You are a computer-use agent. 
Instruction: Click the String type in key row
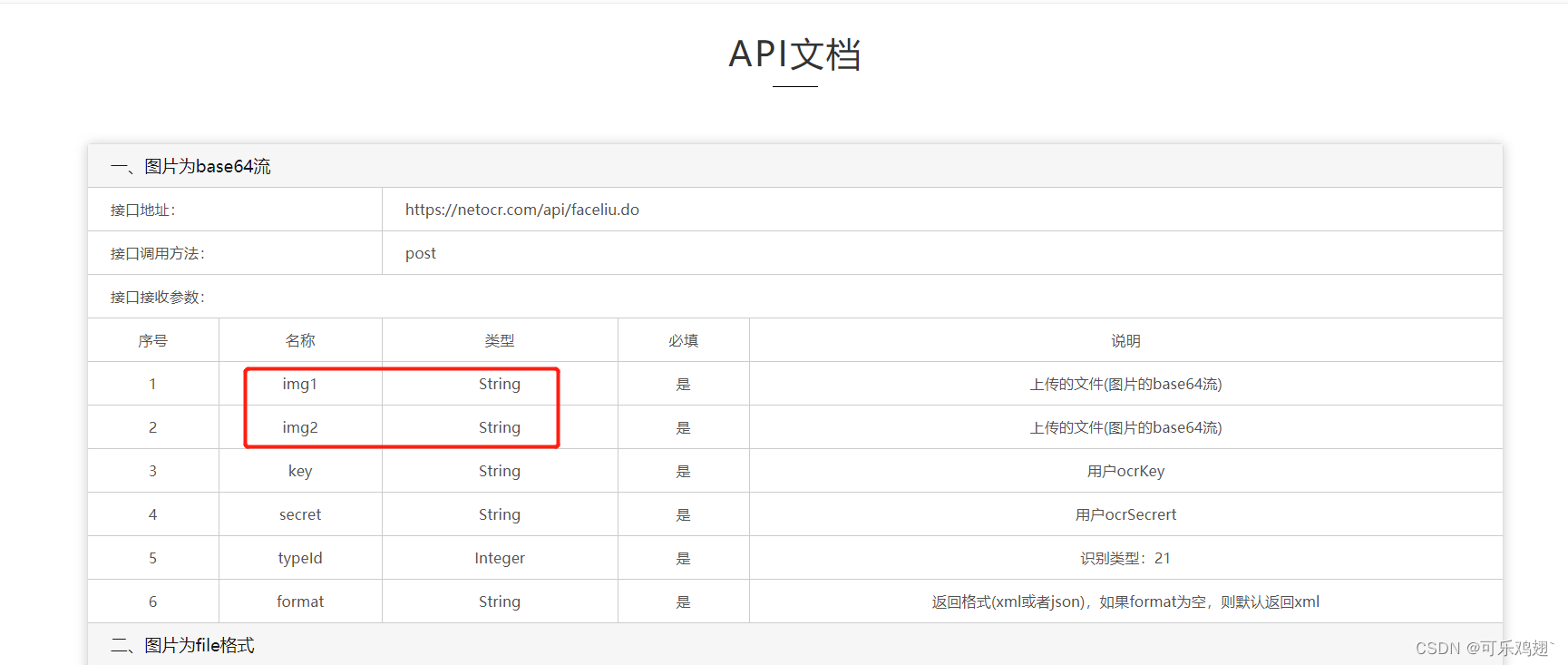[x=500, y=471]
